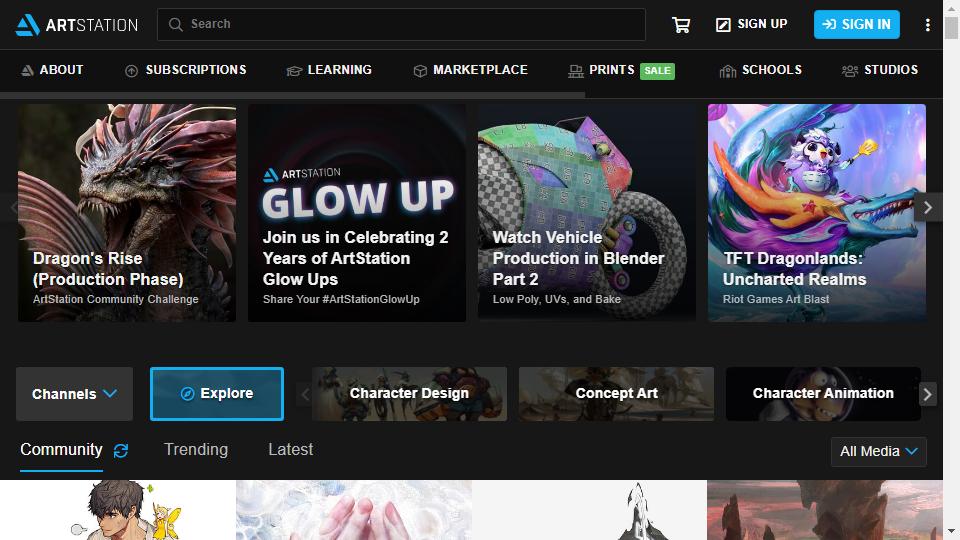Open the Character Animation channel
Viewport: 960px width, 540px height.
pyautogui.click(x=823, y=394)
